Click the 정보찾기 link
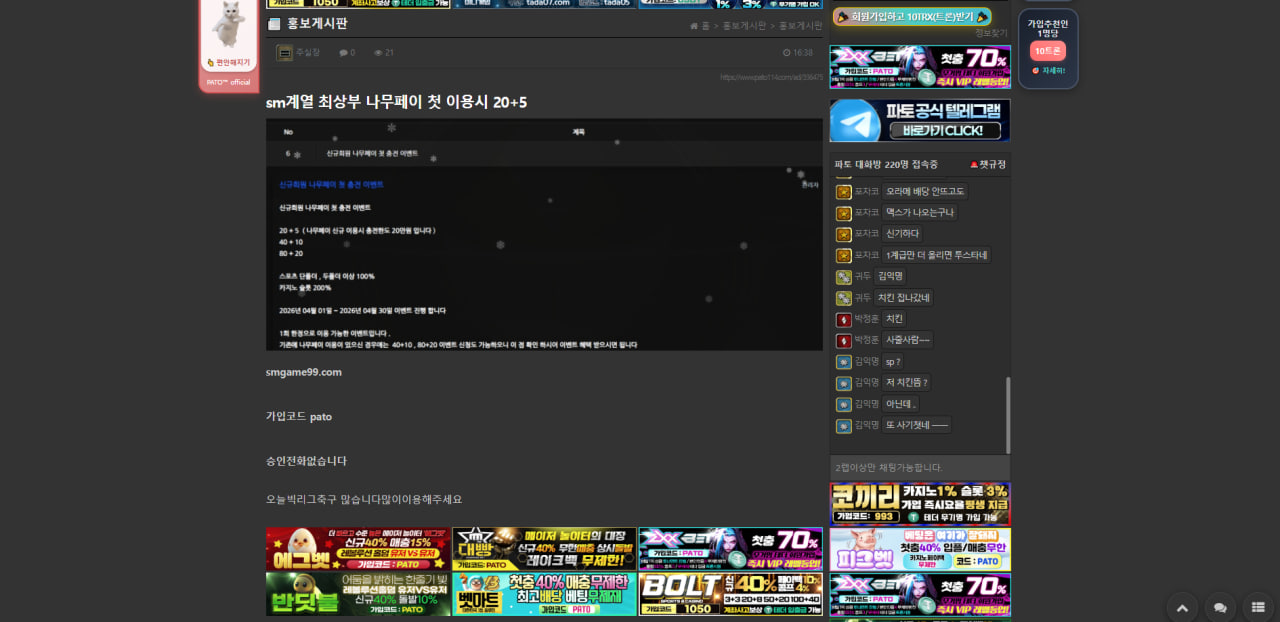The width and height of the screenshot is (1280, 622). (x=991, y=33)
